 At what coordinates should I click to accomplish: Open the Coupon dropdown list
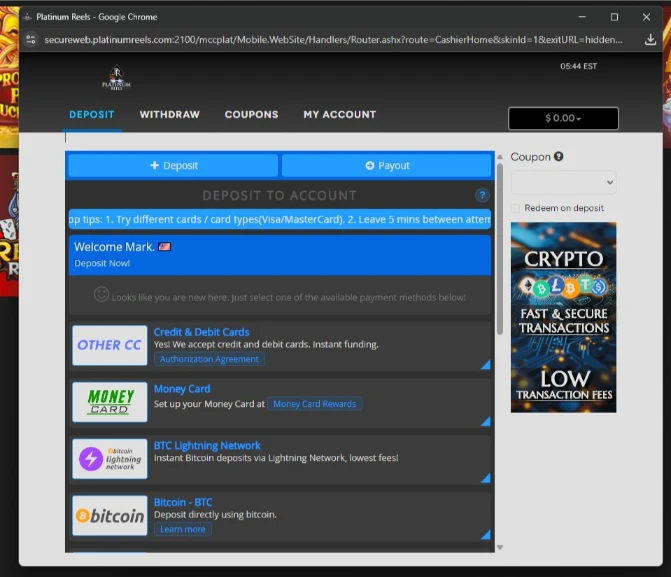coord(563,182)
